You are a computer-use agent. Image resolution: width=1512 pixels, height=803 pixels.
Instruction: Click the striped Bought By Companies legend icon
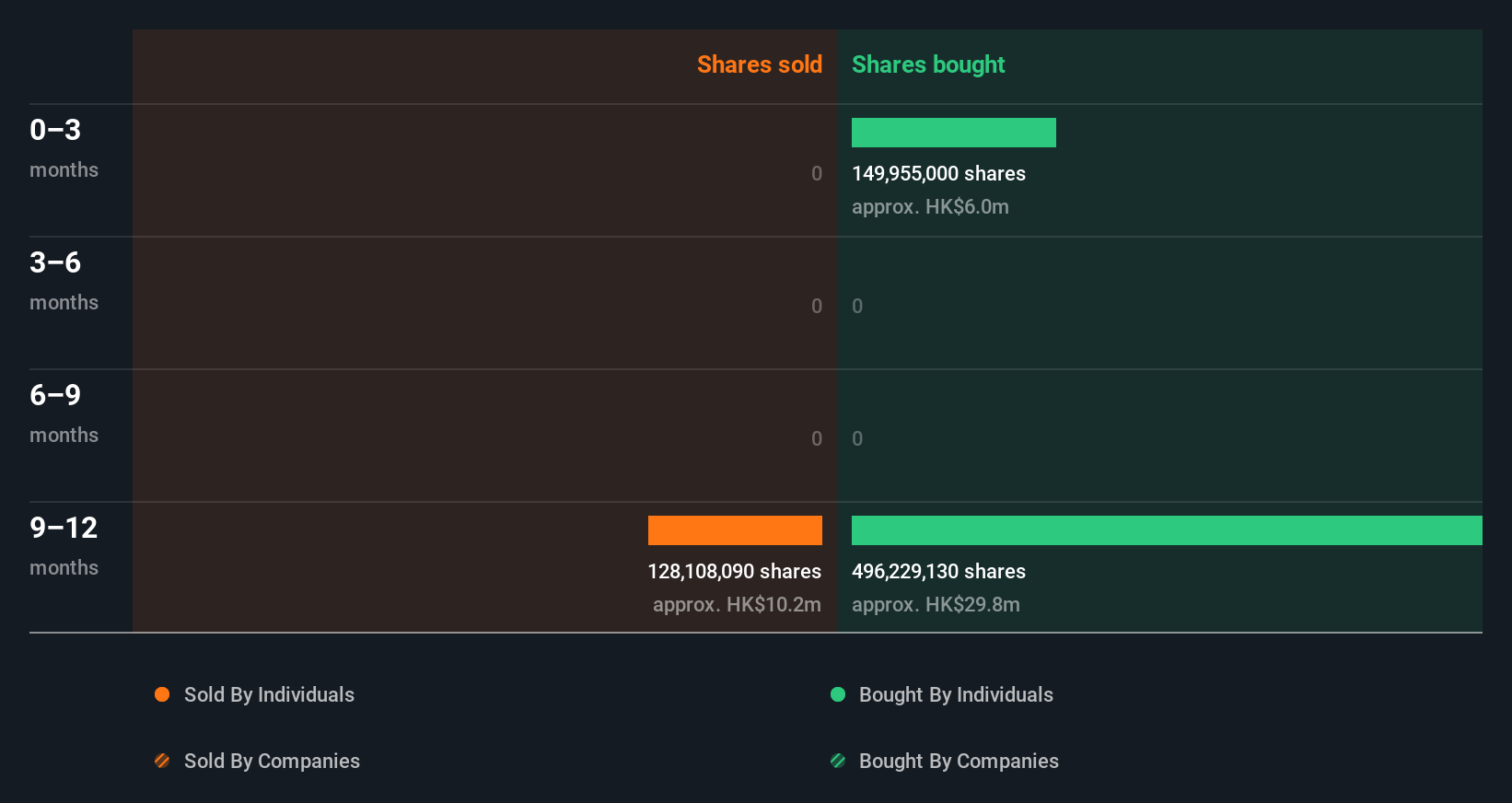coord(838,761)
